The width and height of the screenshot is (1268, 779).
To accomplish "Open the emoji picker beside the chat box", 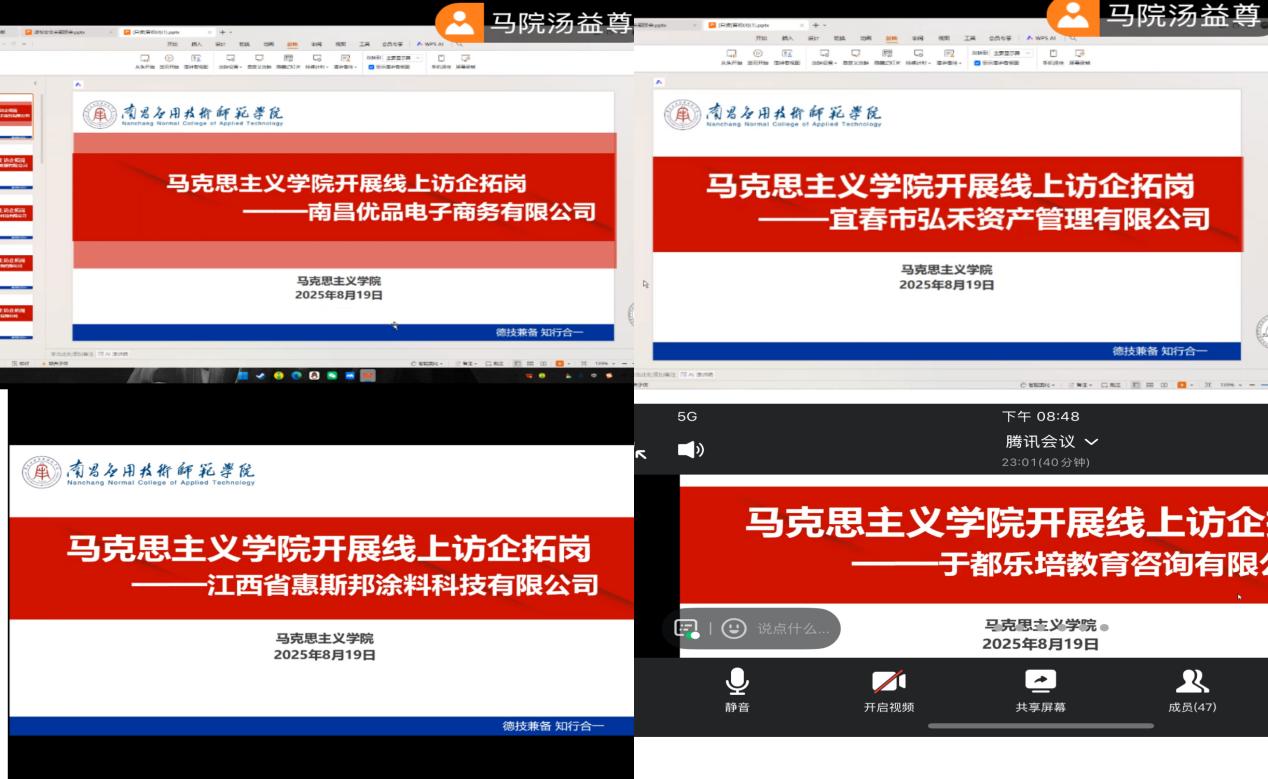I will tap(734, 628).
